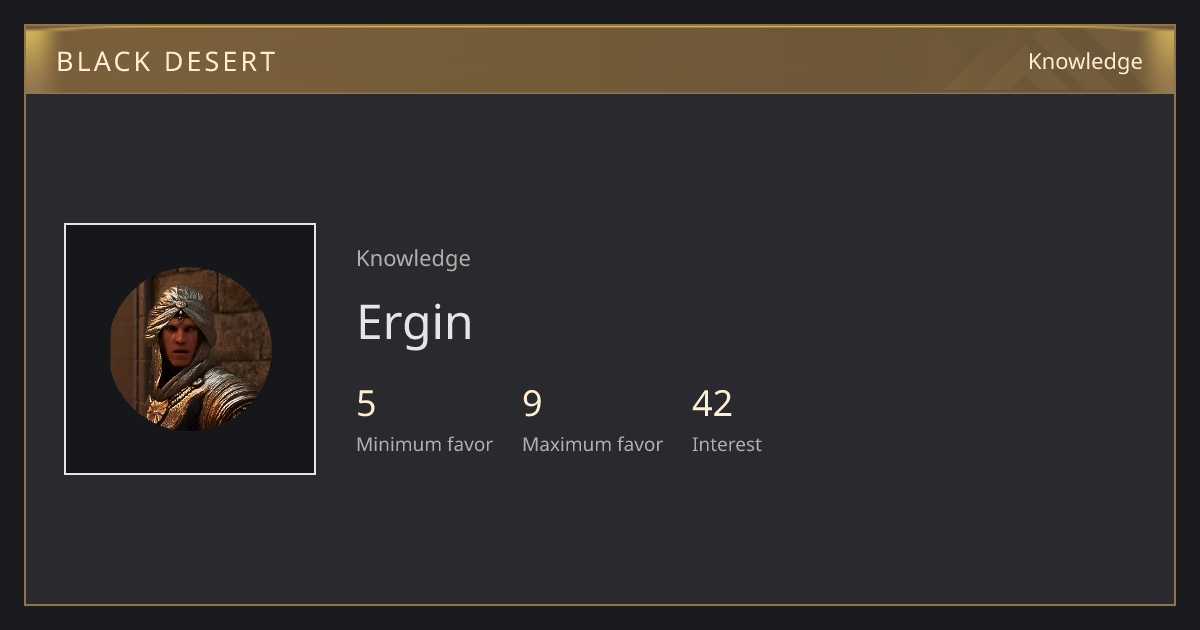Select the maximum favor value 9
The image size is (1200, 630).
pos(532,404)
